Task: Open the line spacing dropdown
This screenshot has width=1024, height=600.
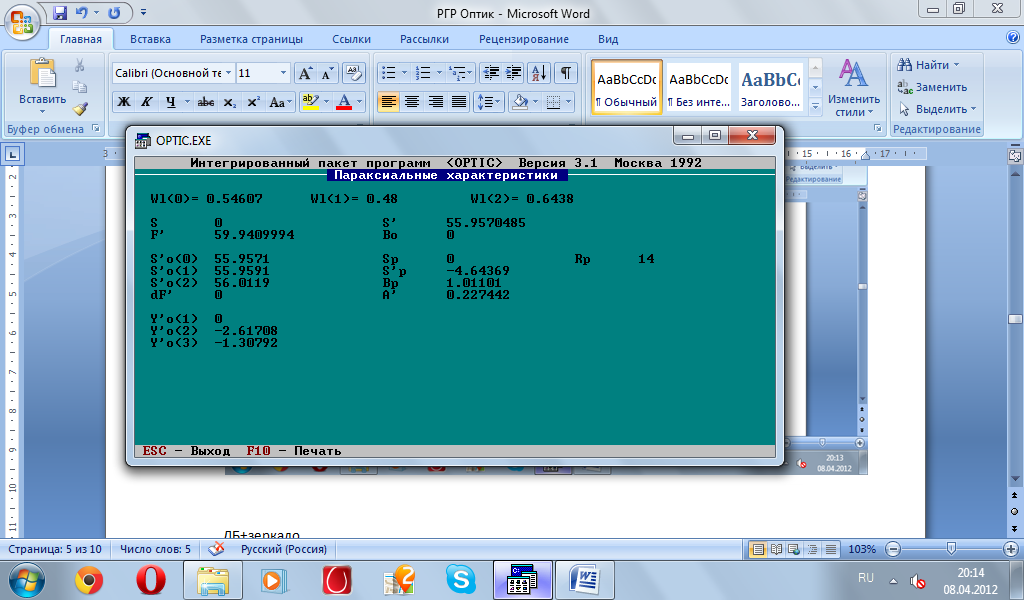Action: tap(488, 102)
